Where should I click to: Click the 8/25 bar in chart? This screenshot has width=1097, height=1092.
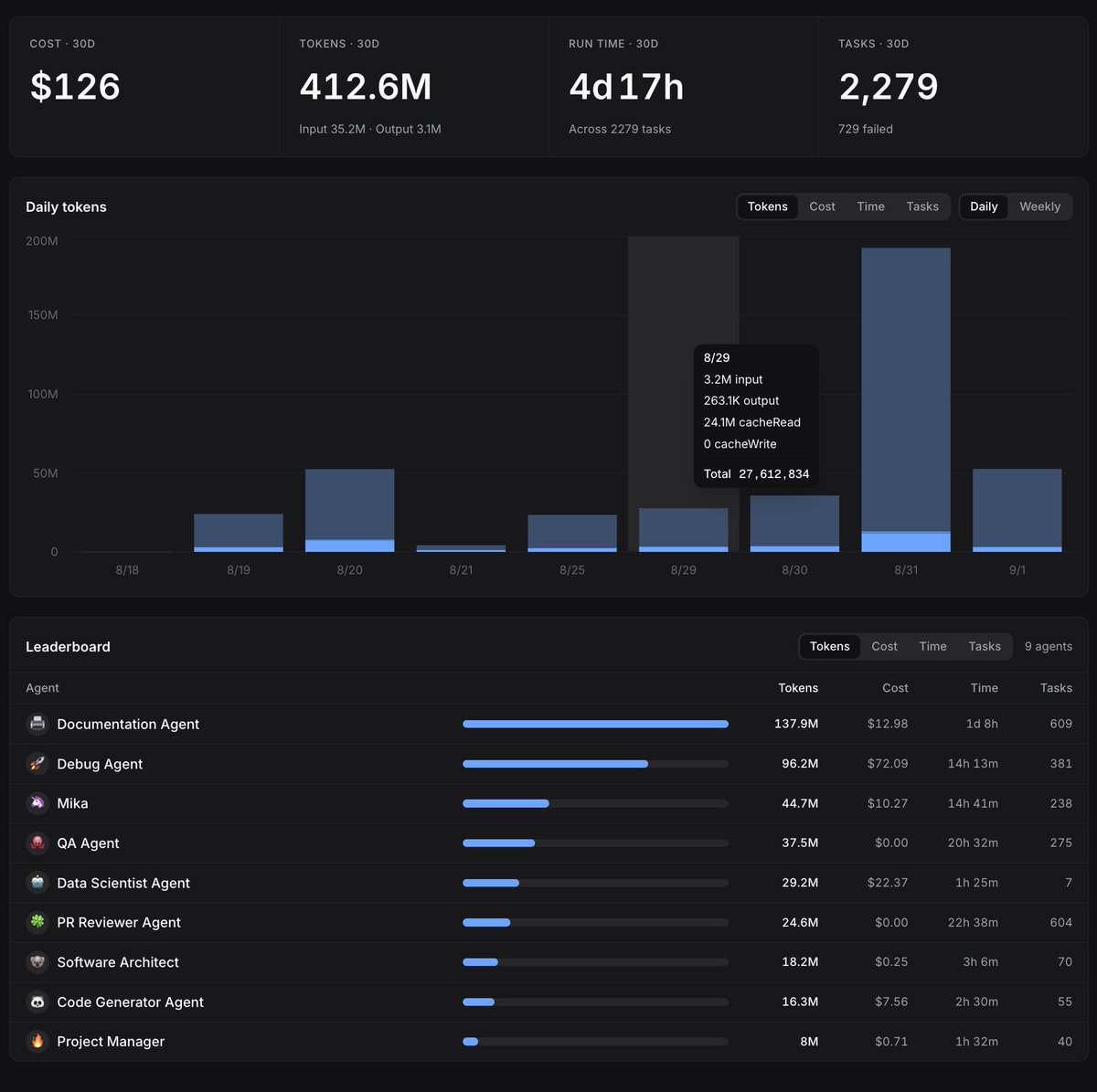point(572,534)
